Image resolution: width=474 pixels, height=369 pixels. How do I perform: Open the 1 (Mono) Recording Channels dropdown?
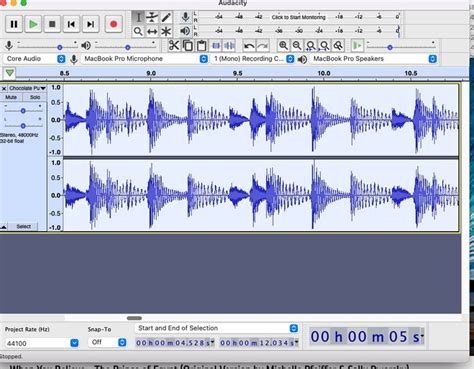tap(253, 59)
